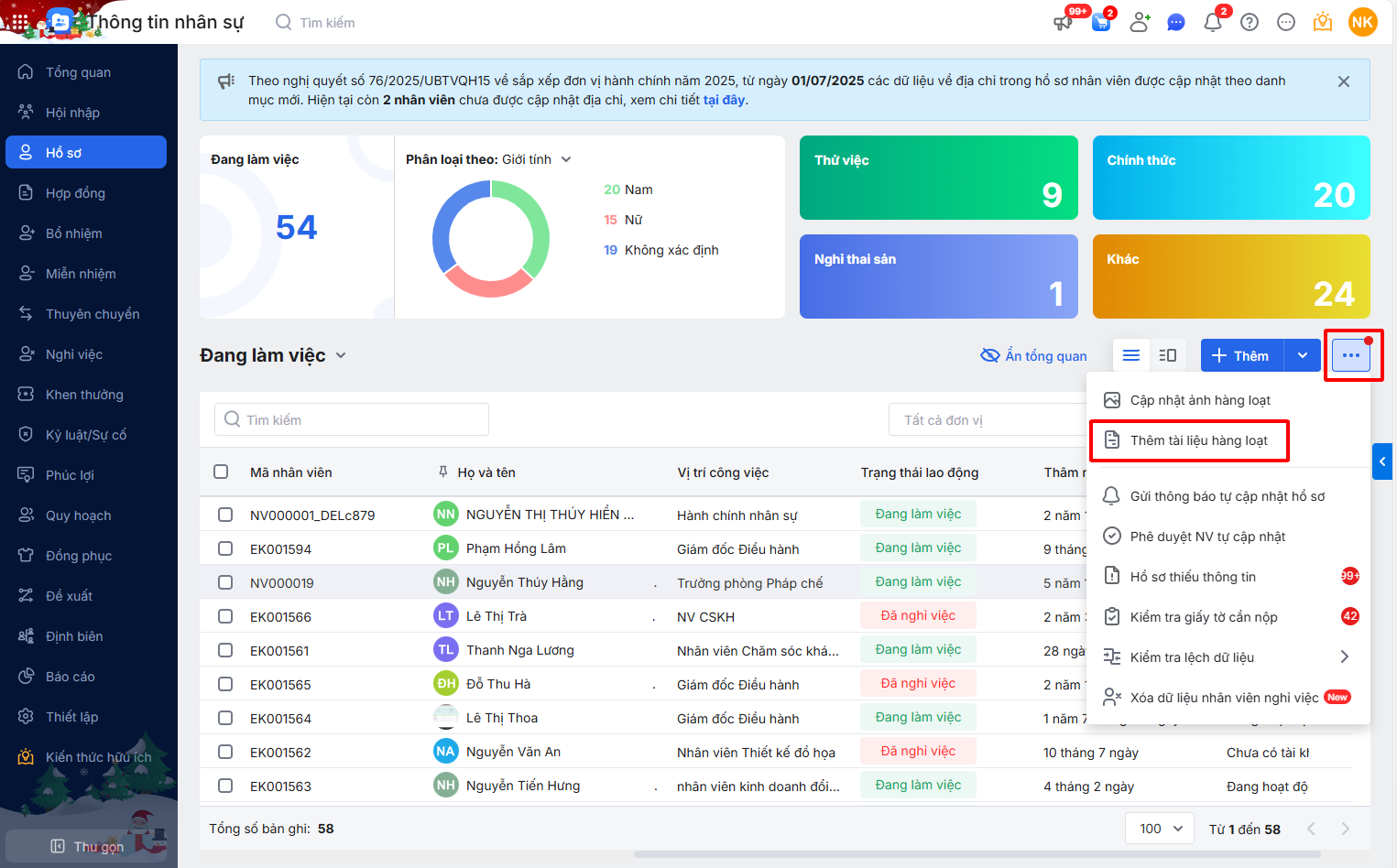Open the app grid launcher icon

[19, 21]
